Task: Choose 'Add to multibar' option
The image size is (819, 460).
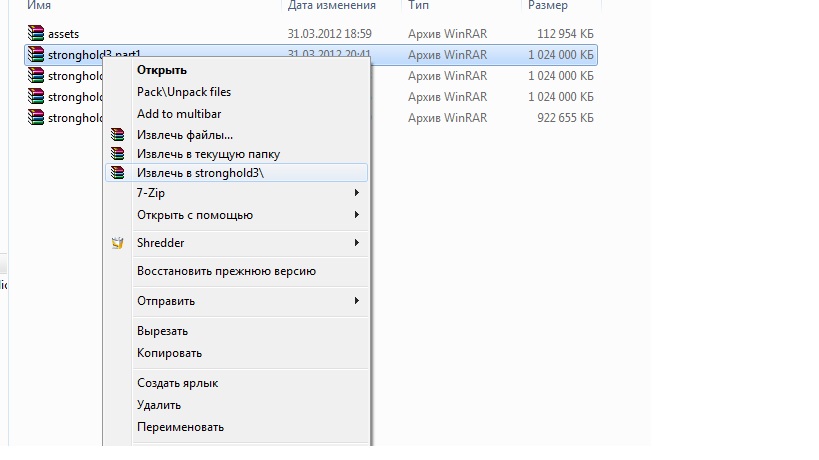Action: [179, 114]
